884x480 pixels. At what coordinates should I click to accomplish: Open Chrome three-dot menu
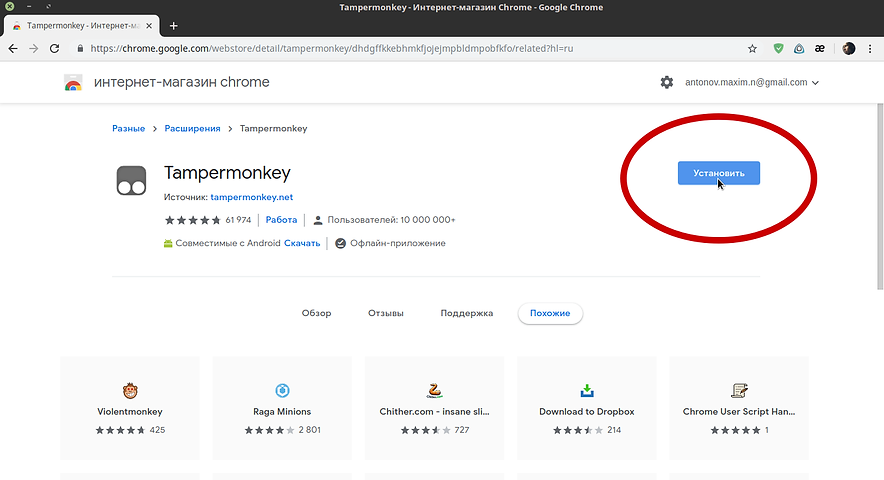coord(870,49)
